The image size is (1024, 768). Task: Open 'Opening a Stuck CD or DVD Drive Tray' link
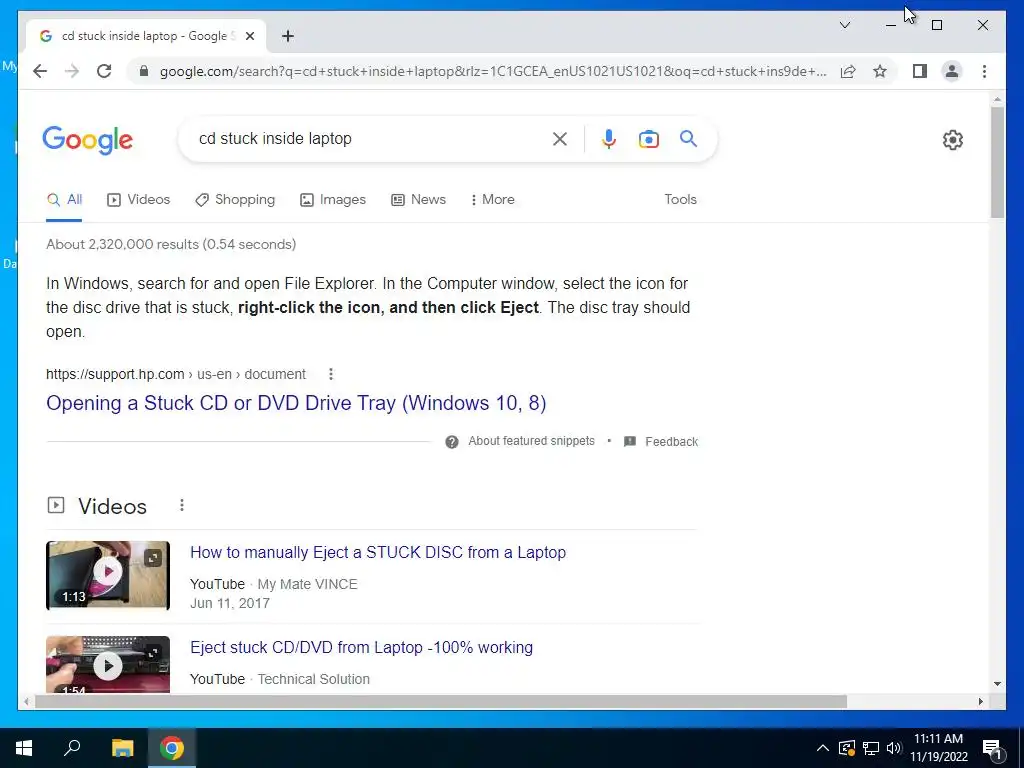pyautogui.click(x=296, y=403)
